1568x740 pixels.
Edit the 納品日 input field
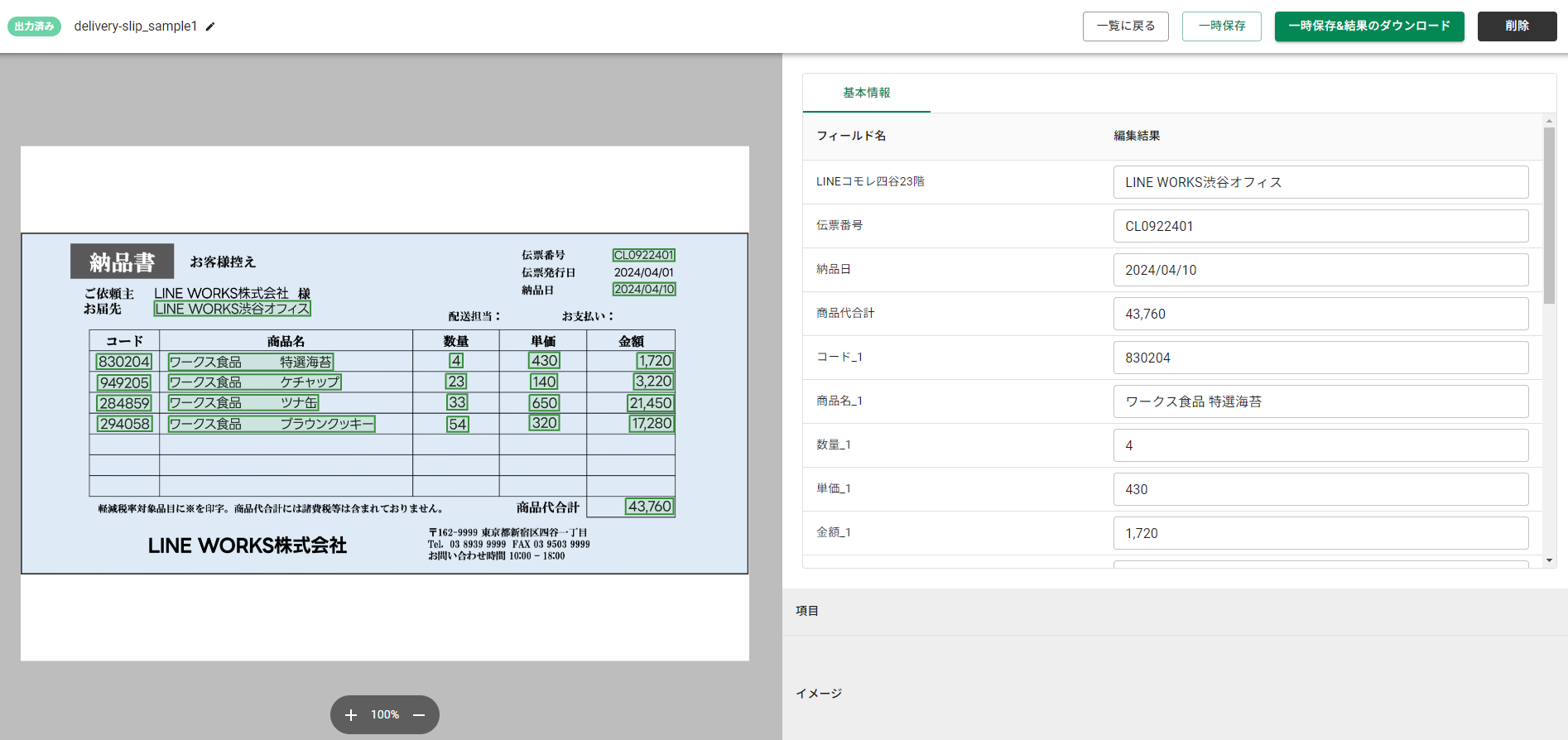point(1320,270)
